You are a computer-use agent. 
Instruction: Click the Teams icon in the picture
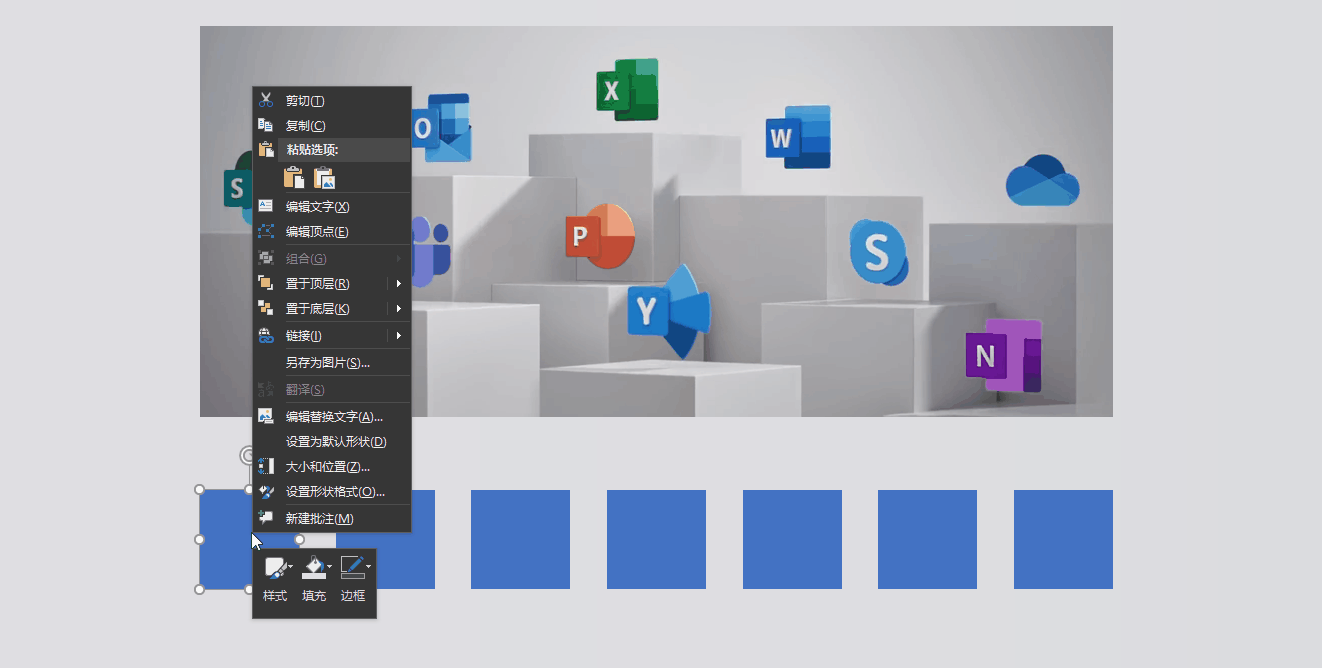[x=431, y=251]
